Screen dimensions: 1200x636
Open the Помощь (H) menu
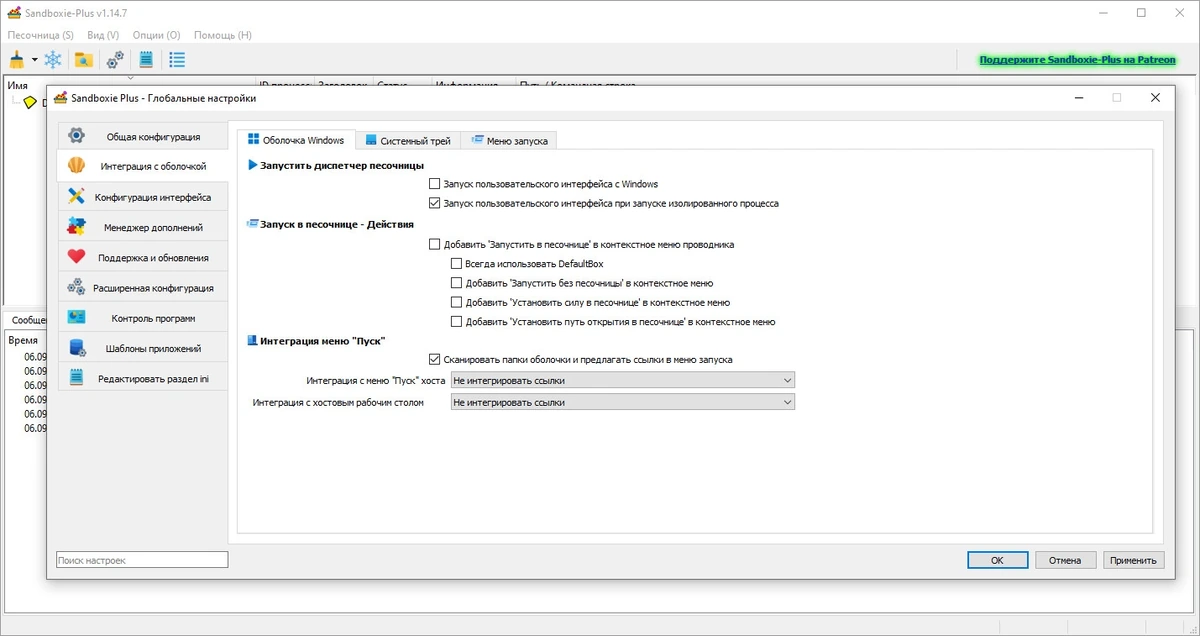222,35
